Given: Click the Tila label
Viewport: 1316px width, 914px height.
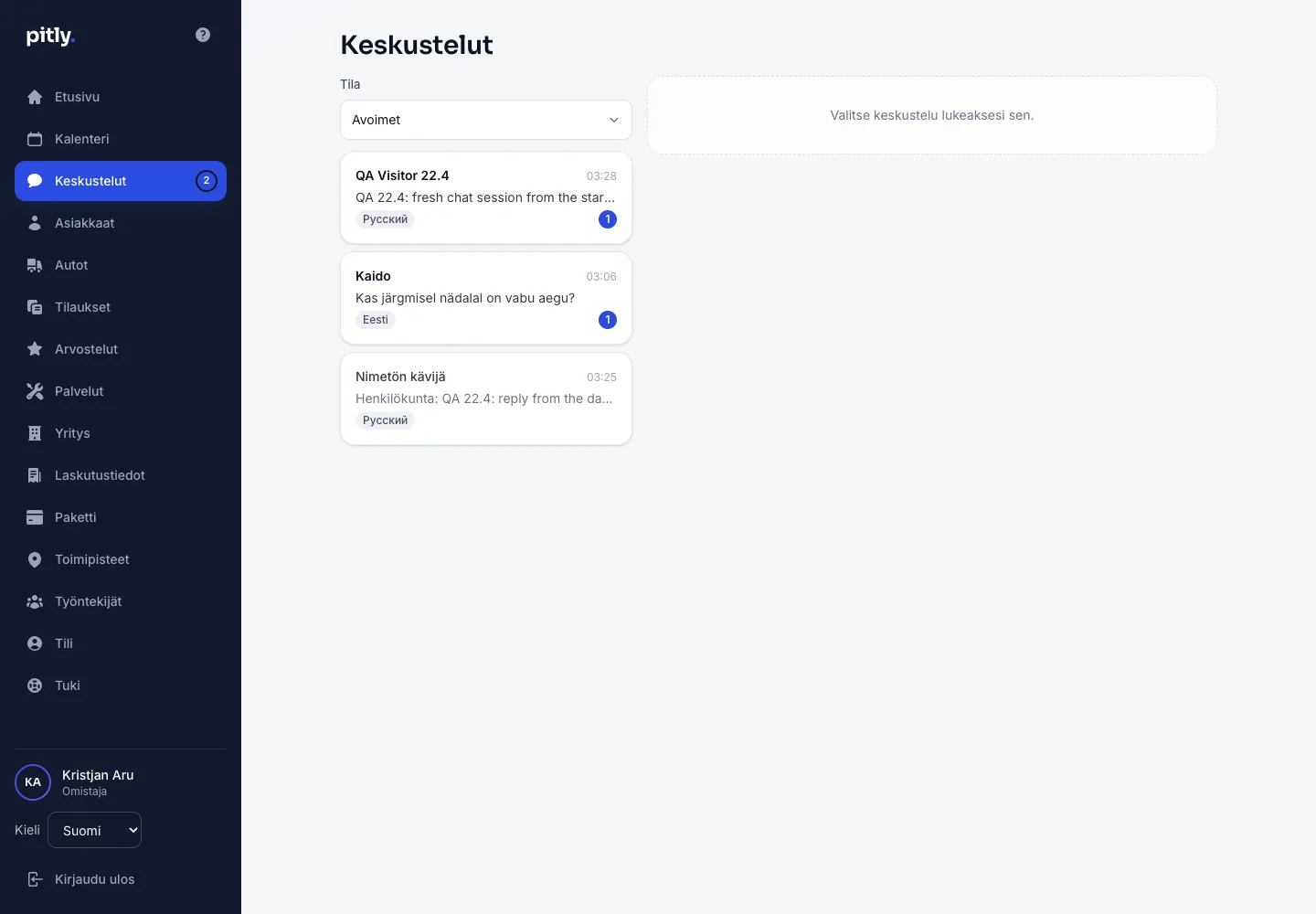Looking at the screenshot, I should (x=350, y=84).
